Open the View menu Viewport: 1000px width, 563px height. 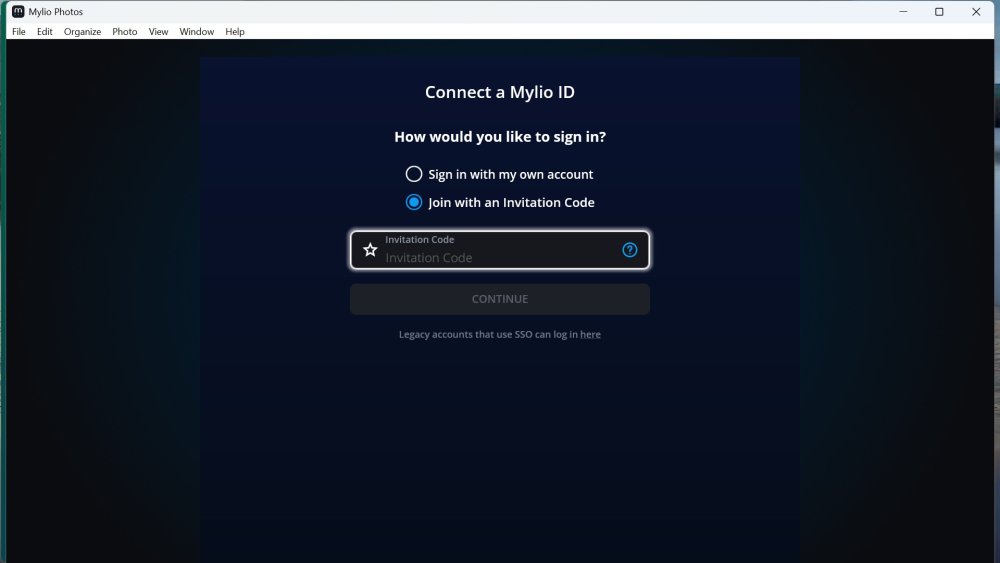158,31
